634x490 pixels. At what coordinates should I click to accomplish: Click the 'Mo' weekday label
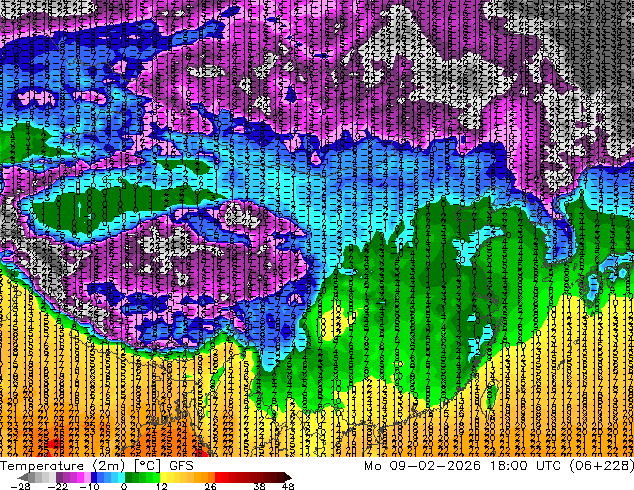(x=372, y=466)
